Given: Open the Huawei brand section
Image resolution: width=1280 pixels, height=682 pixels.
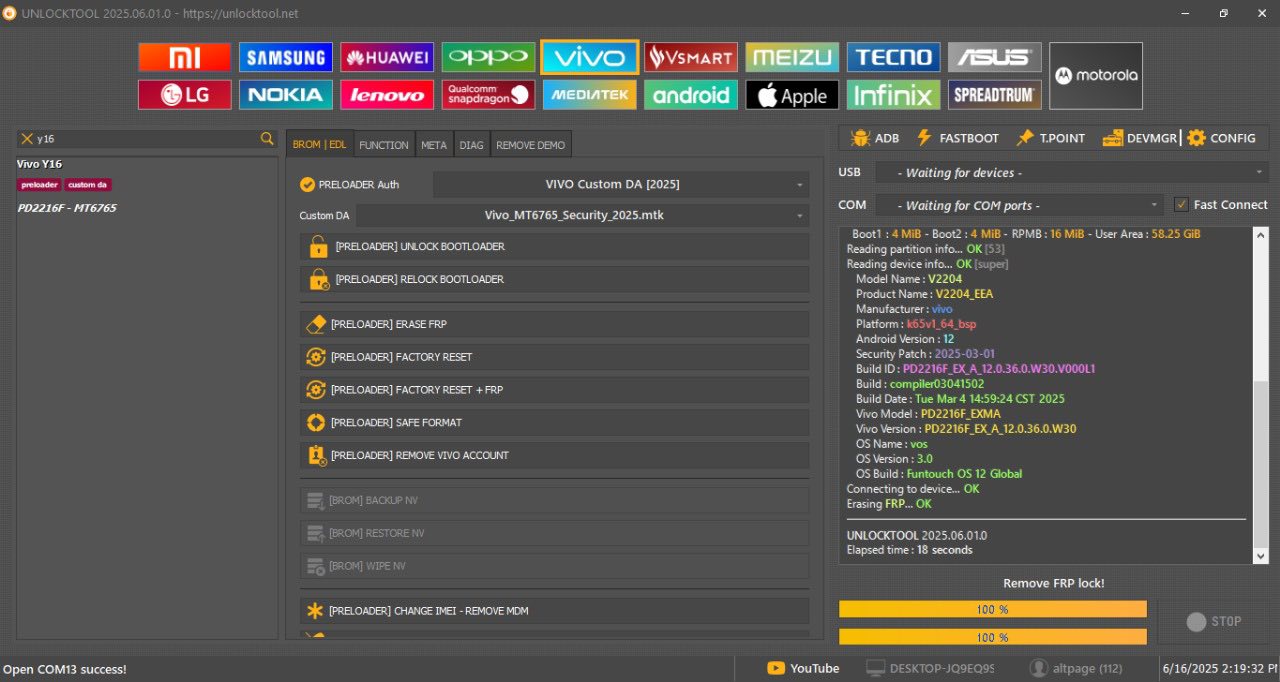Looking at the screenshot, I should 387,57.
